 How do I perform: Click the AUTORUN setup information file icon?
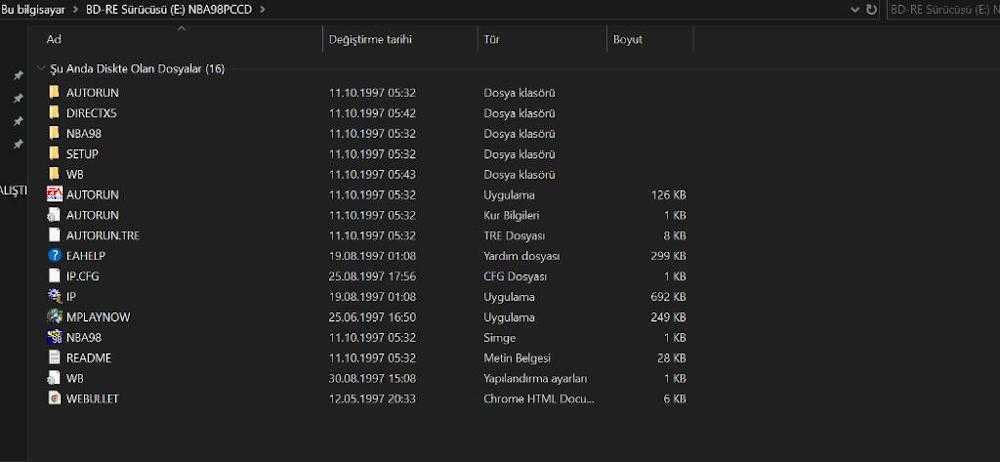[x=54, y=215]
